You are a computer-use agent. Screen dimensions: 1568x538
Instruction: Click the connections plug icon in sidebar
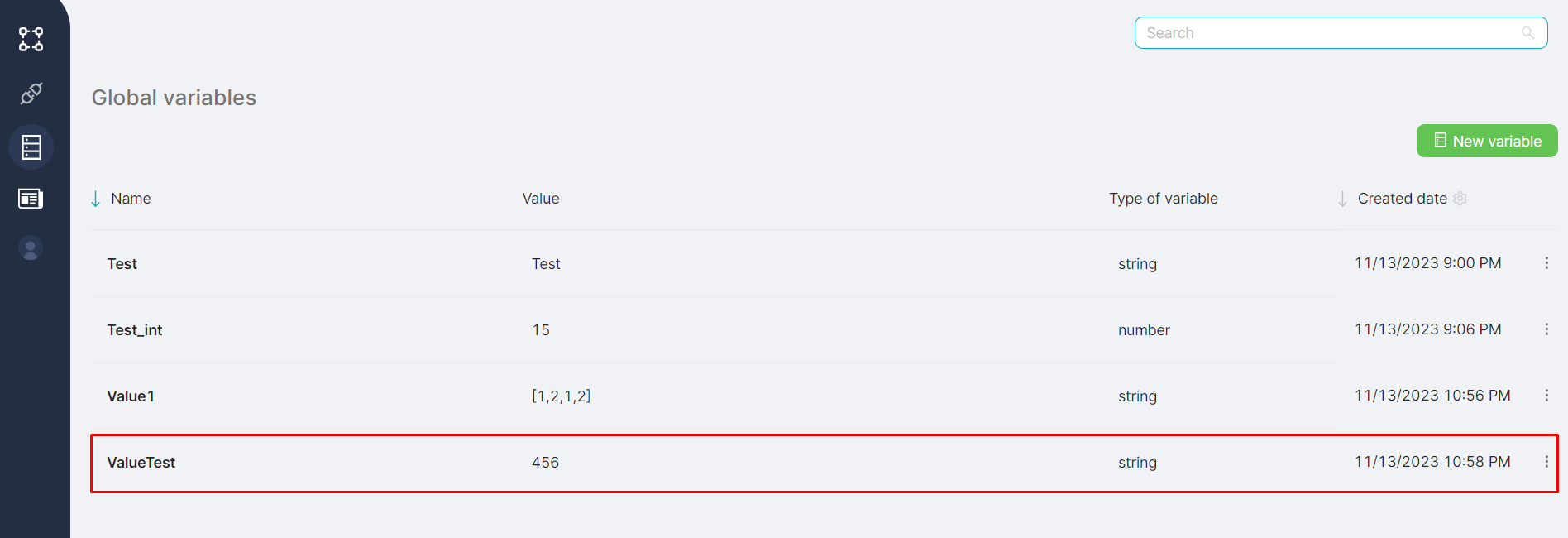(31, 94)
